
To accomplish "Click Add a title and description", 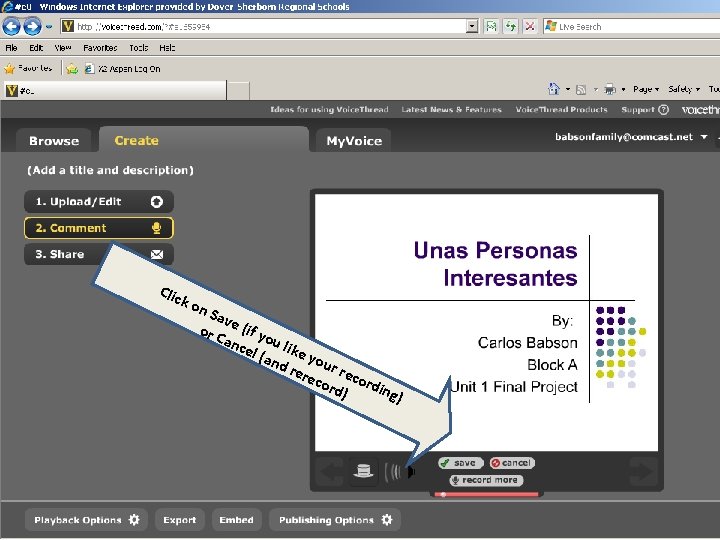I will [x=110, y=170].
